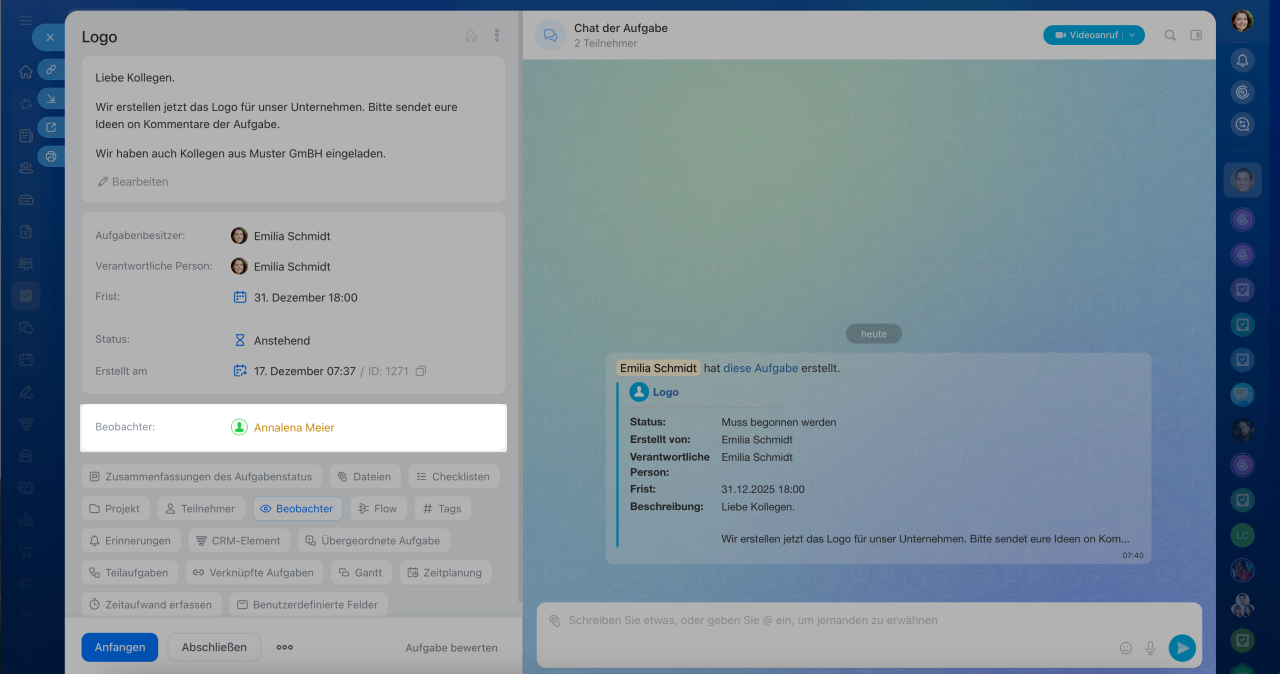
Task: Open status field showing Anstehend
Action: pos(282,340)
